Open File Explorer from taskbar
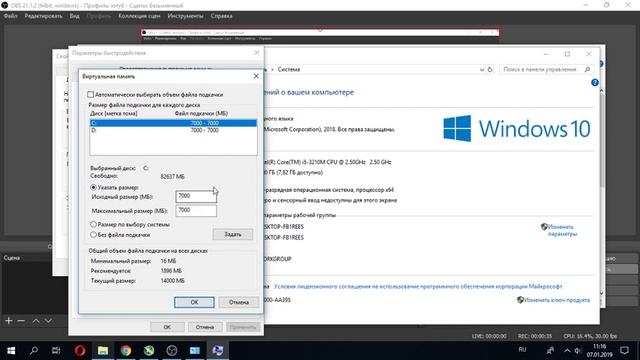This screenshot has width=640, height=360. pos(103,350)
